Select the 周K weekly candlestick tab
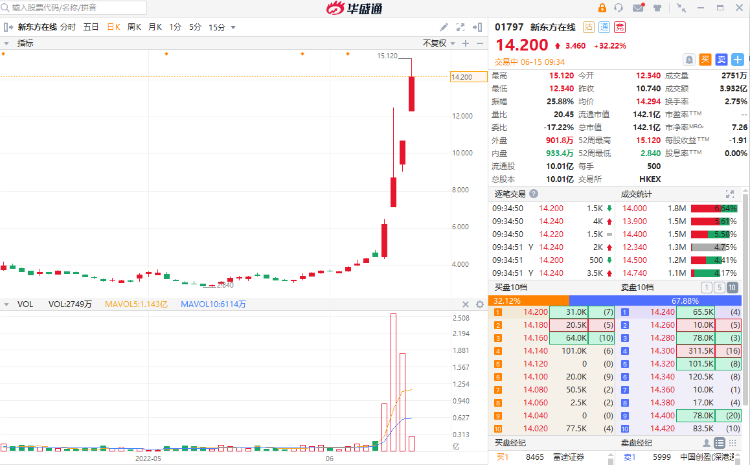 click(134, 27)
